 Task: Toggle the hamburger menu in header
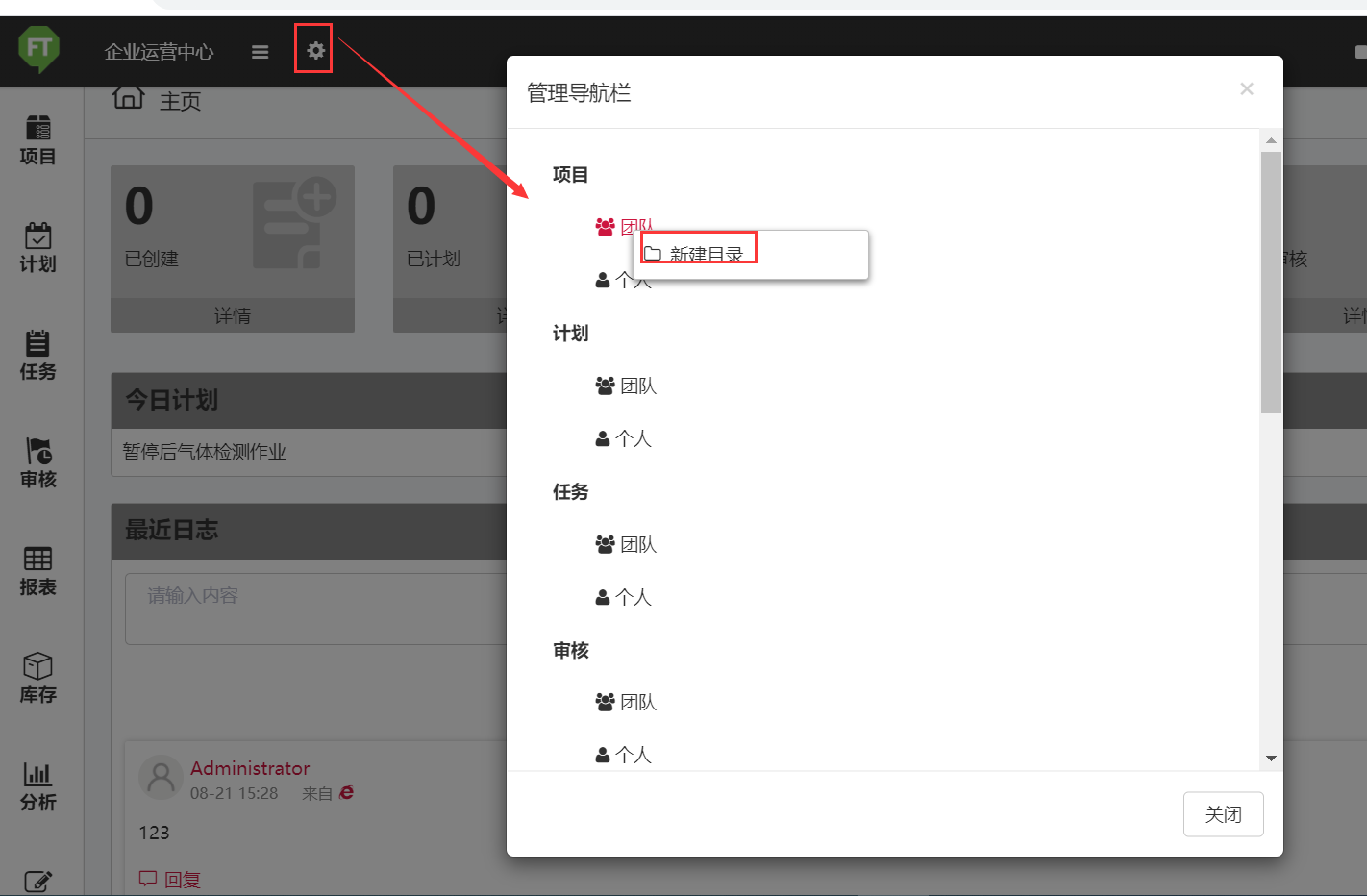(x=260, y=52)
